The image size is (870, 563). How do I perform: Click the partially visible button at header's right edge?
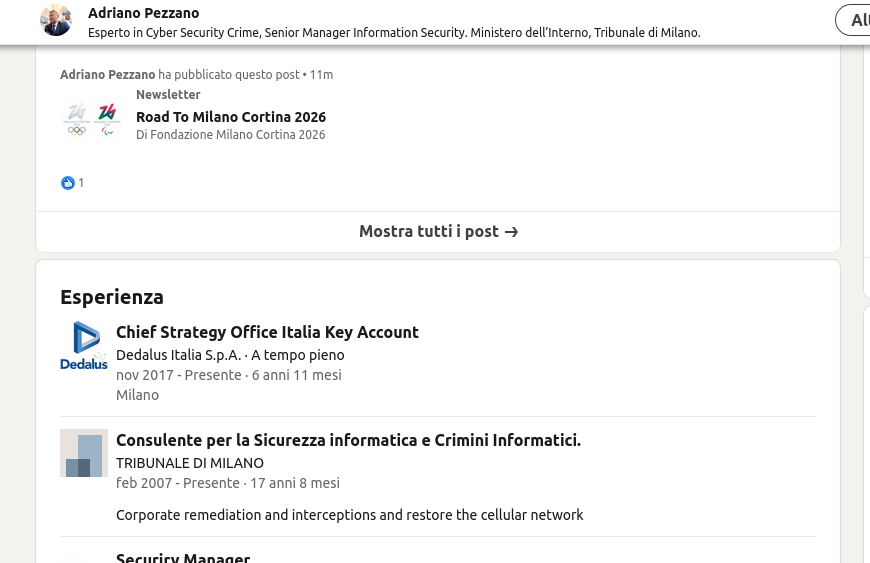coord(855,20)
